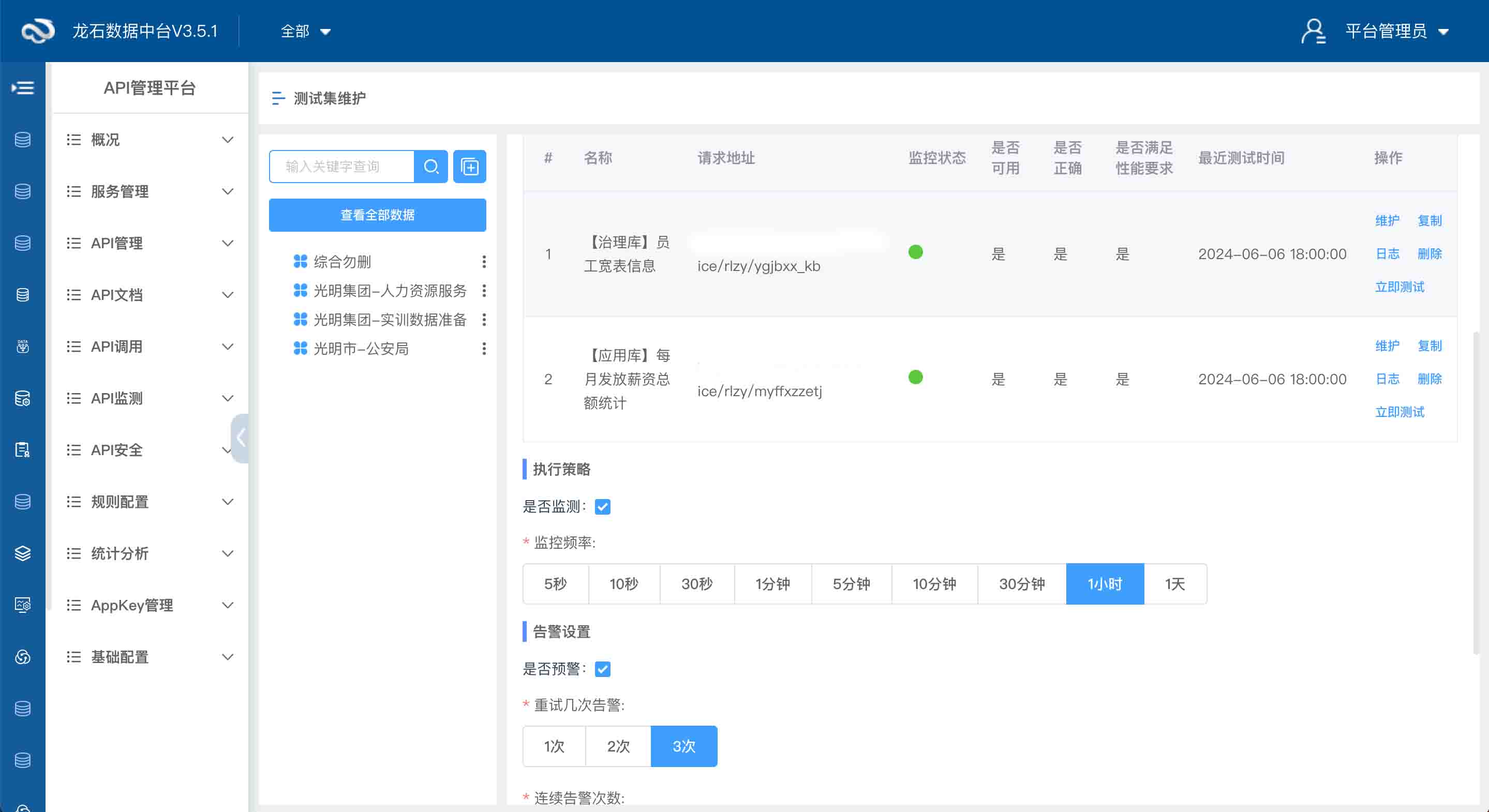Image resolution: width=1489 pixels, height=812 pixels.
Task: Toggle the 是否预警 checkbox
Action: pos(602,669)
